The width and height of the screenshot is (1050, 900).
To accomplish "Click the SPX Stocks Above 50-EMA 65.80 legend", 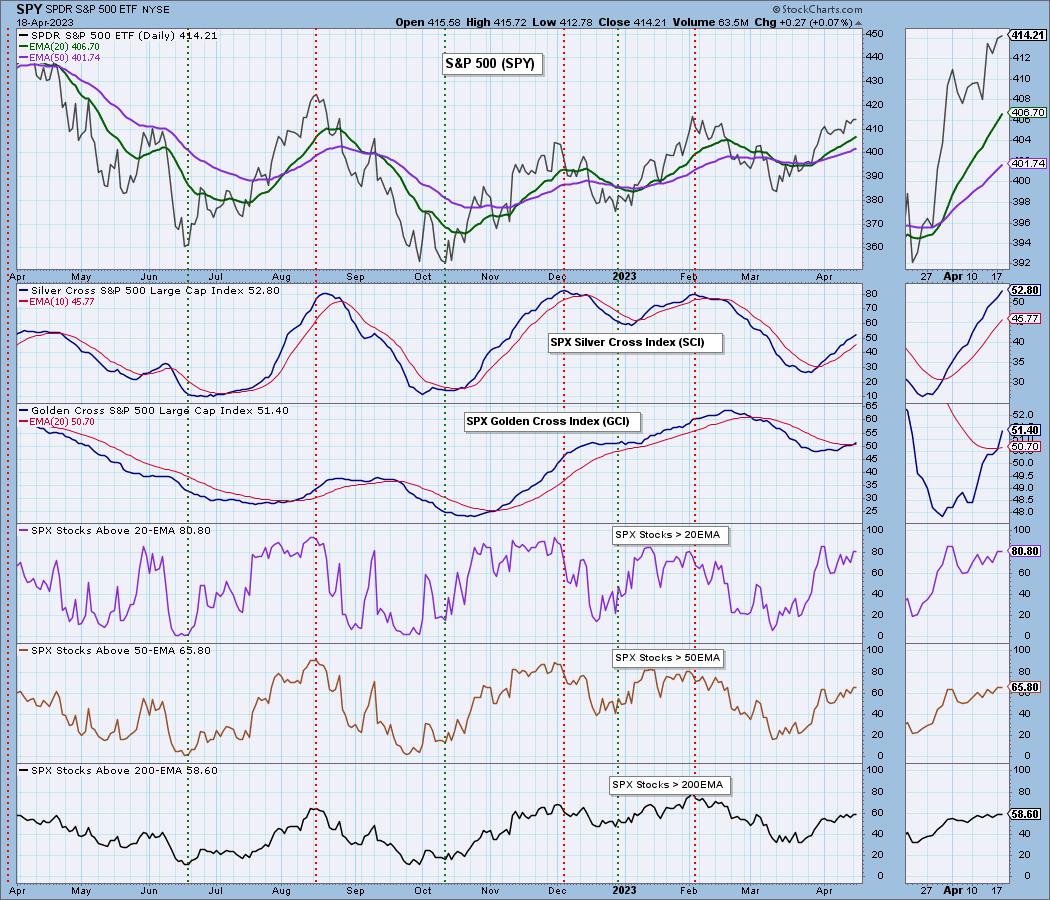I will pos(115,650).
